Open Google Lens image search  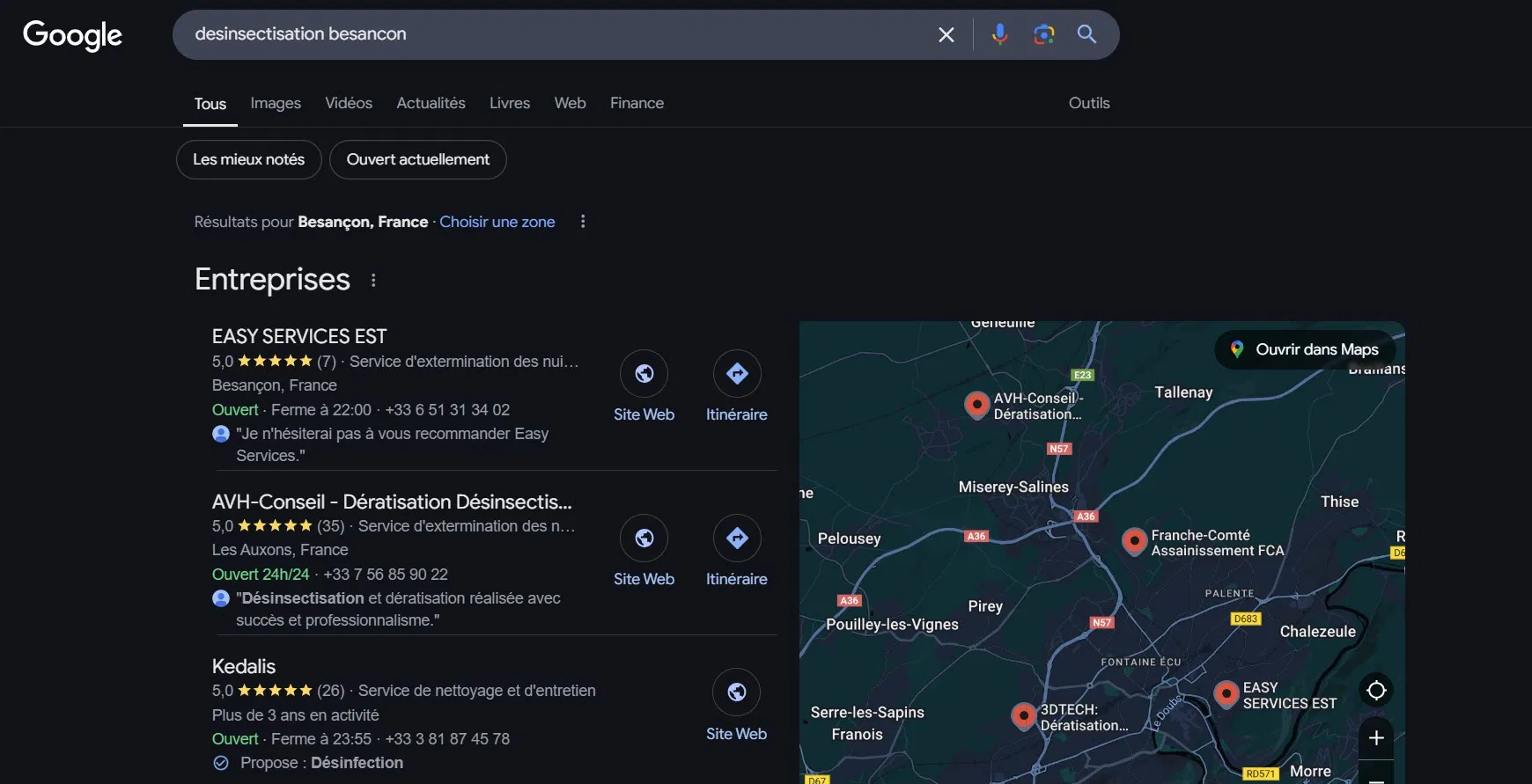click(x=1043, y=34)
